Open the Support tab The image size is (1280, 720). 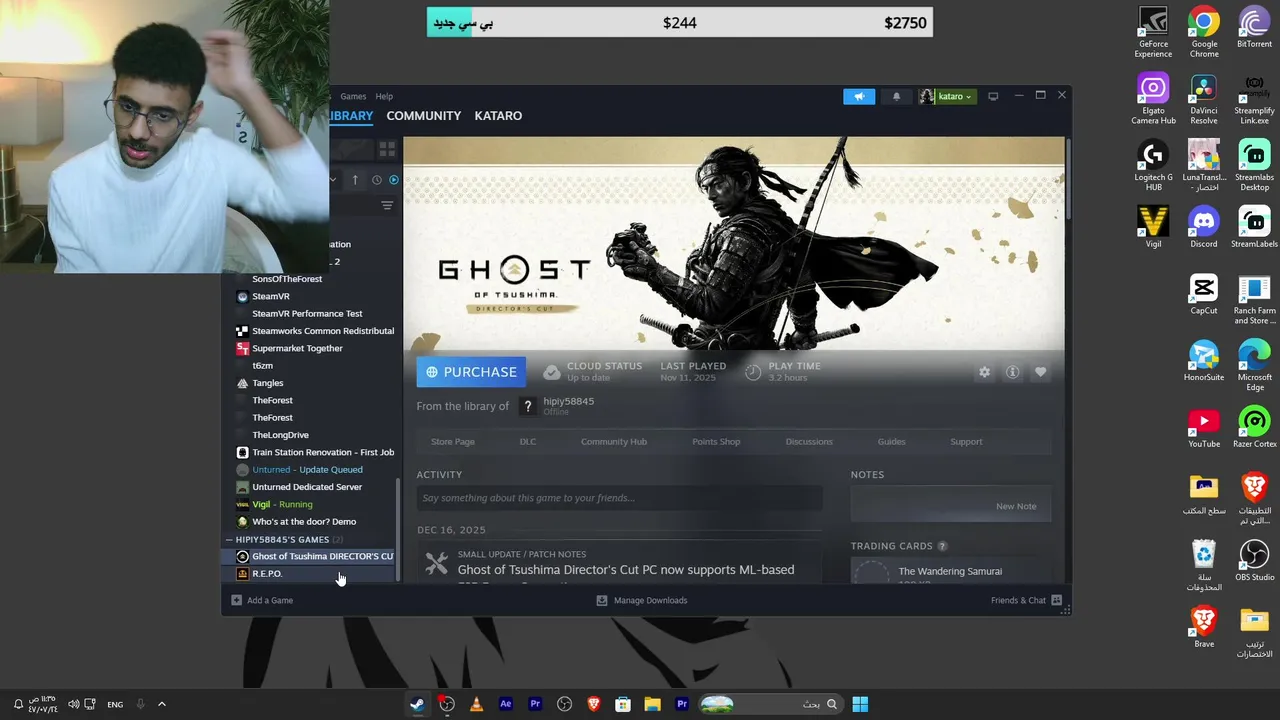[x=966, y=442]
